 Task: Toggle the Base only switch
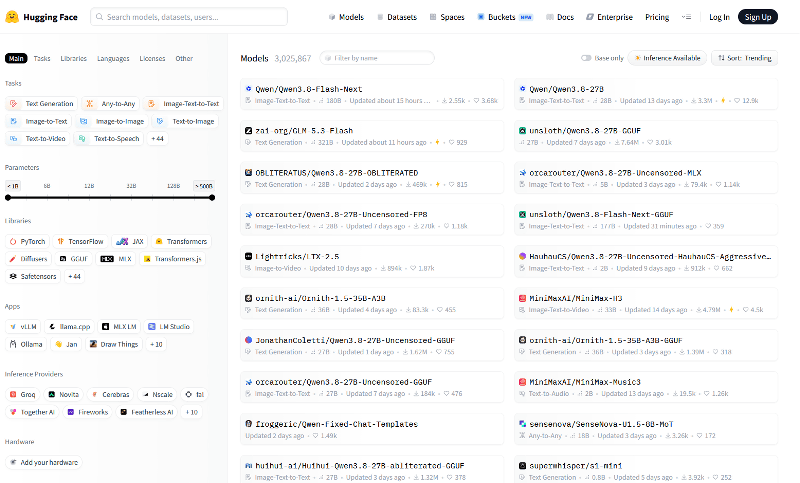[x=586, y=58]
